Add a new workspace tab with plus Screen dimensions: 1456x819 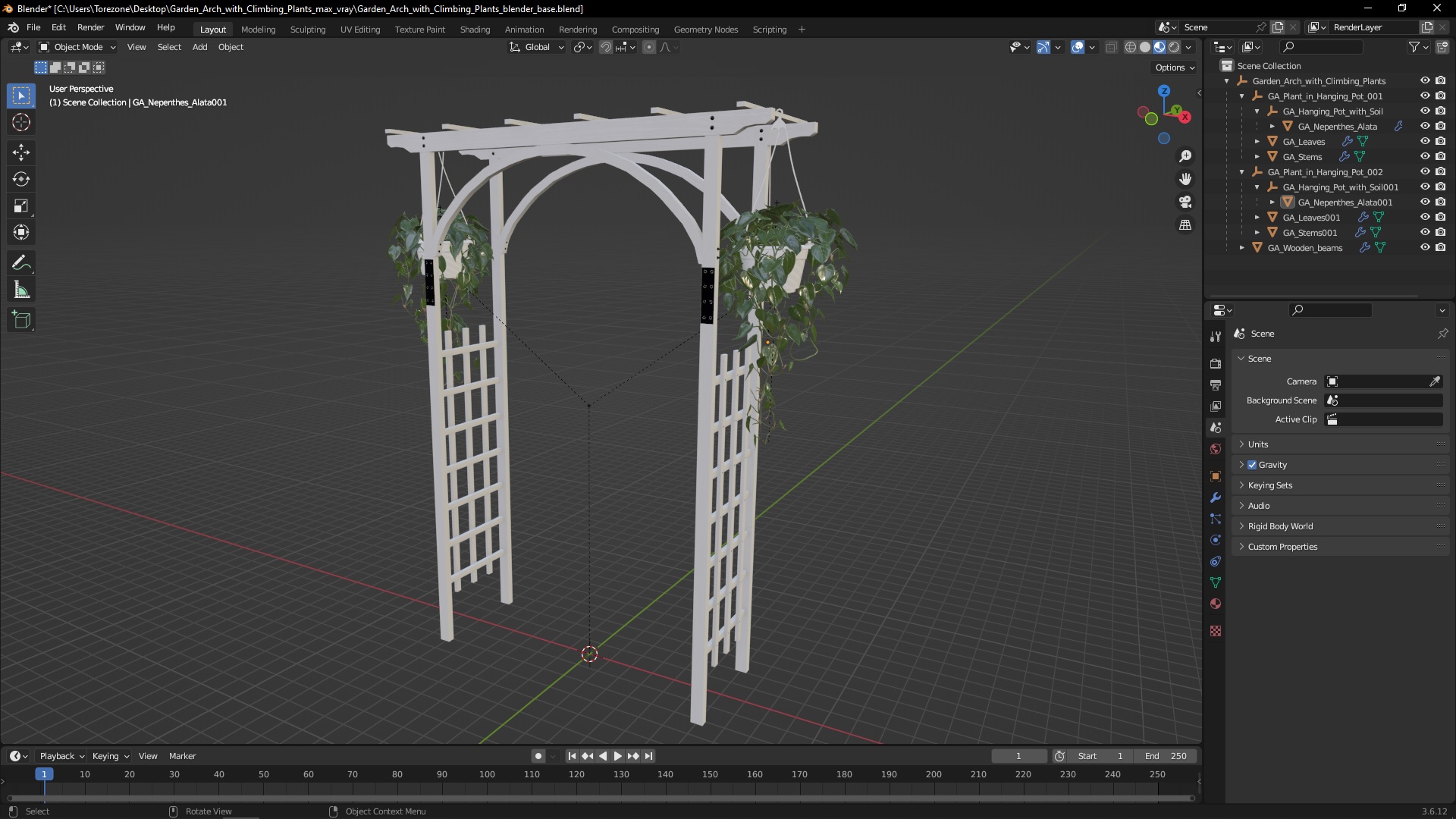802,30
